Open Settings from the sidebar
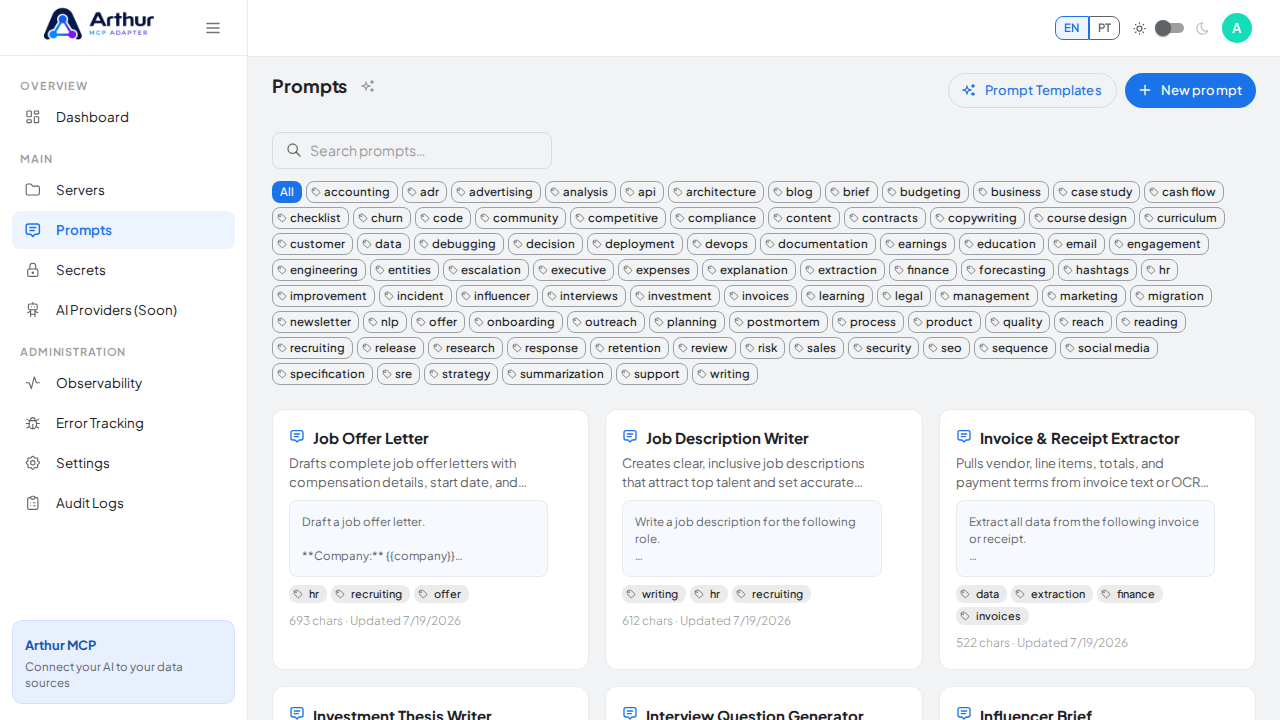The width and height of the screenshot is (1280, 720). coord(123,463)
